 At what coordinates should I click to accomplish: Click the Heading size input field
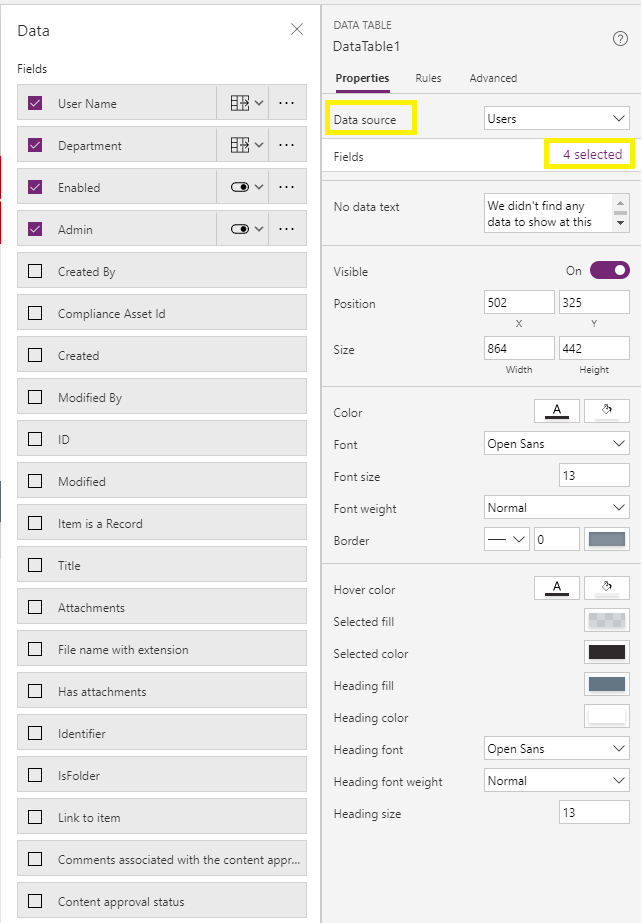point(594,812)
